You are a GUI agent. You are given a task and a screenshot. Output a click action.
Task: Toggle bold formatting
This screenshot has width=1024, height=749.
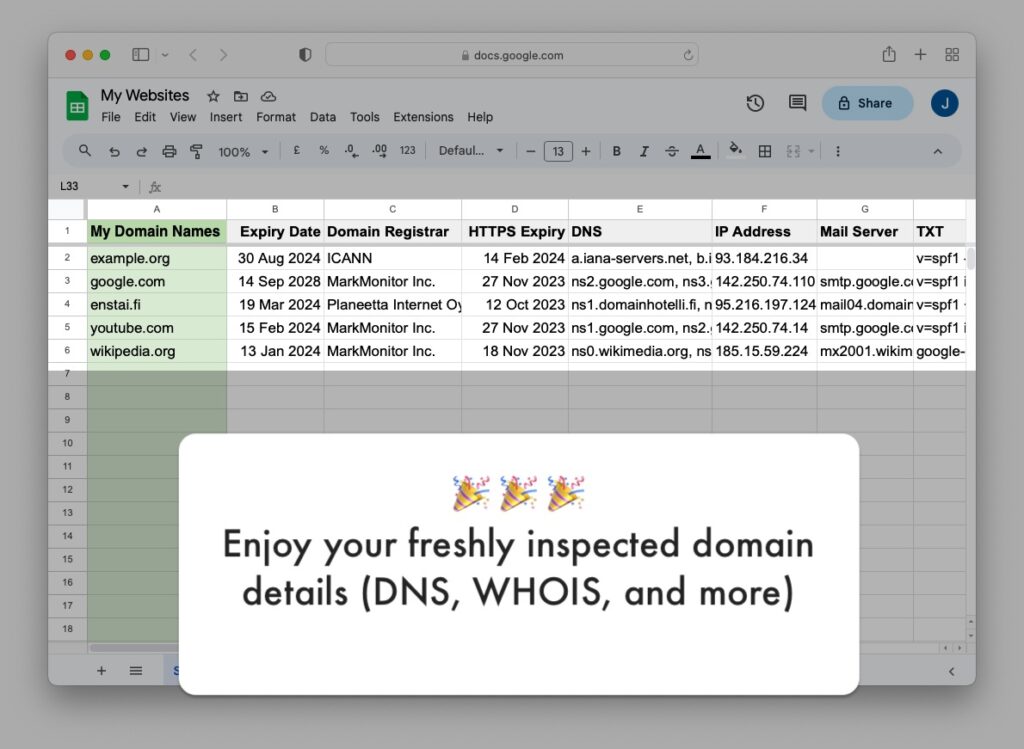click(x=616, y=151)
